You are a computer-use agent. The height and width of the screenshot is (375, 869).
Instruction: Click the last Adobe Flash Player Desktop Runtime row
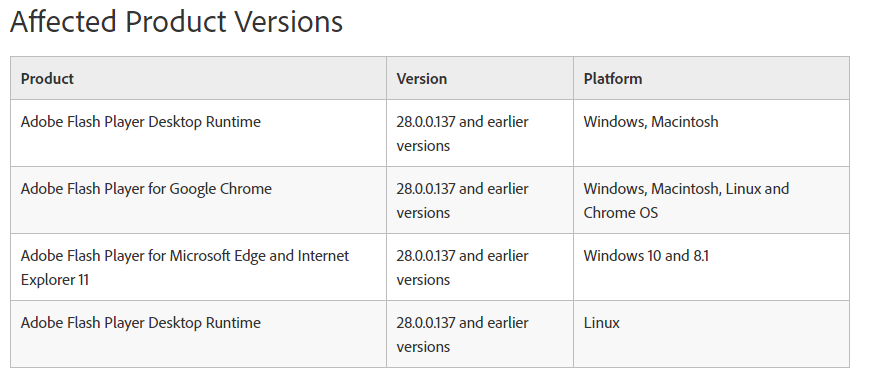tap(430, 334)
